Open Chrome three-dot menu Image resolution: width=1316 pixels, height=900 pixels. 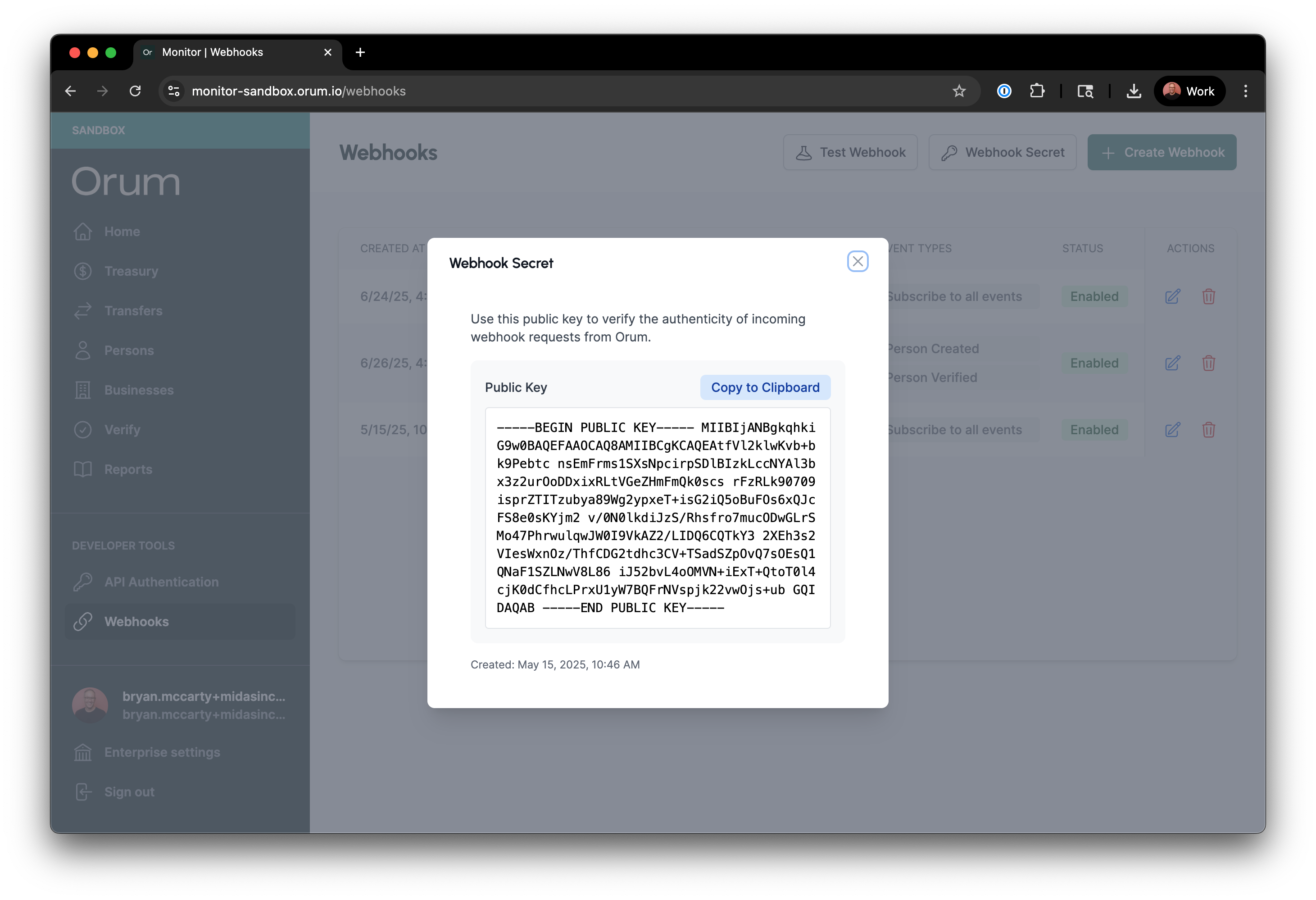point(1245,91)
